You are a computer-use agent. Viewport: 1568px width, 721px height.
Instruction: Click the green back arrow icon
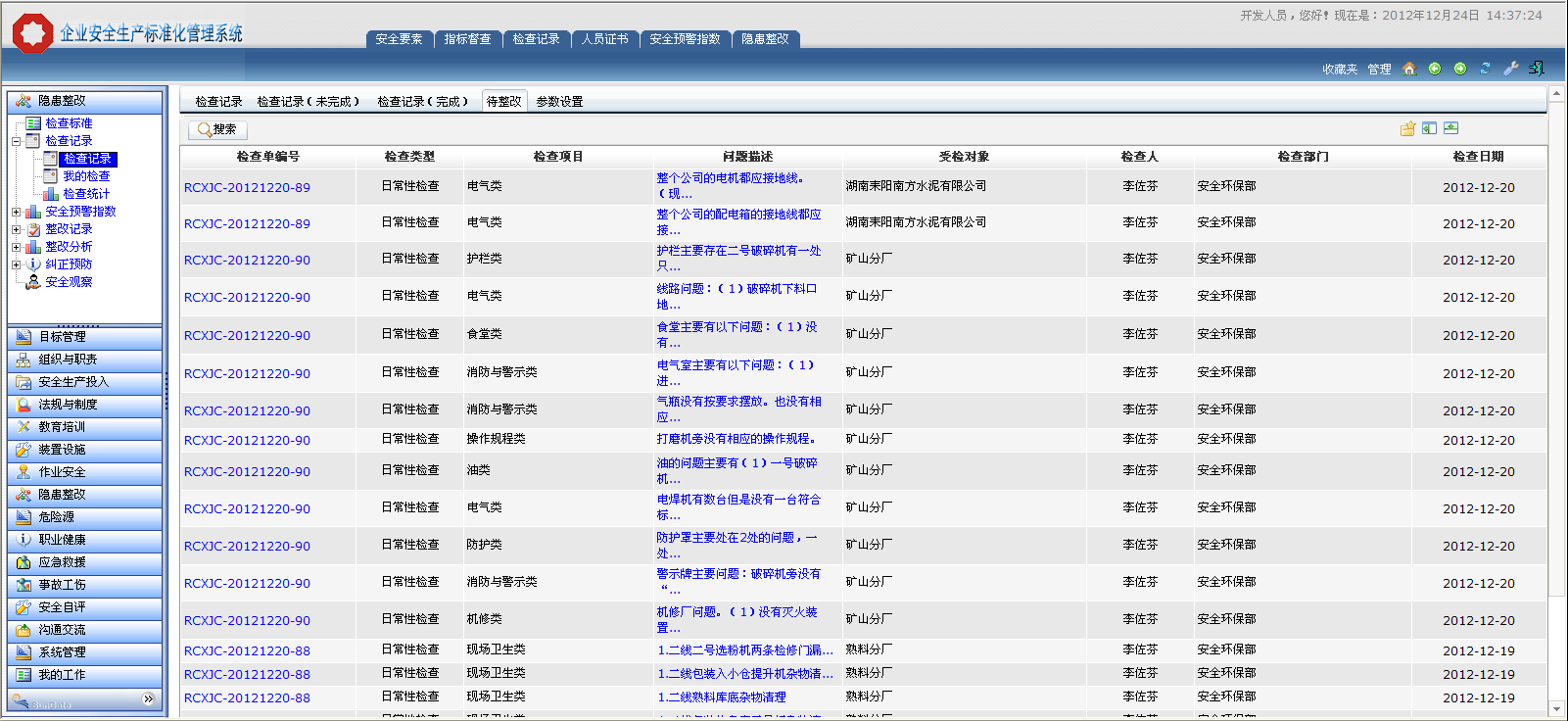click(1434, 69)
